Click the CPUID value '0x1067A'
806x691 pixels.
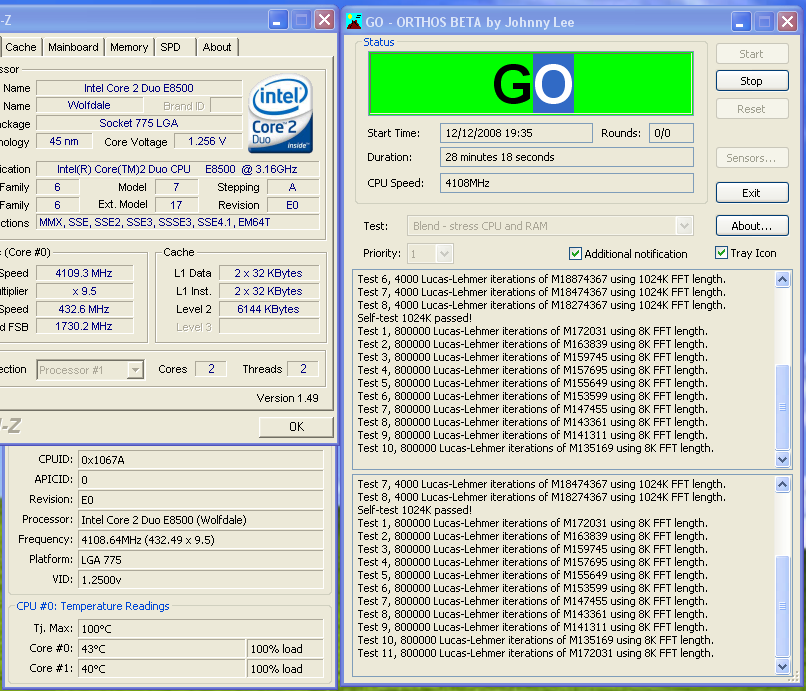[x=200, y=460]
